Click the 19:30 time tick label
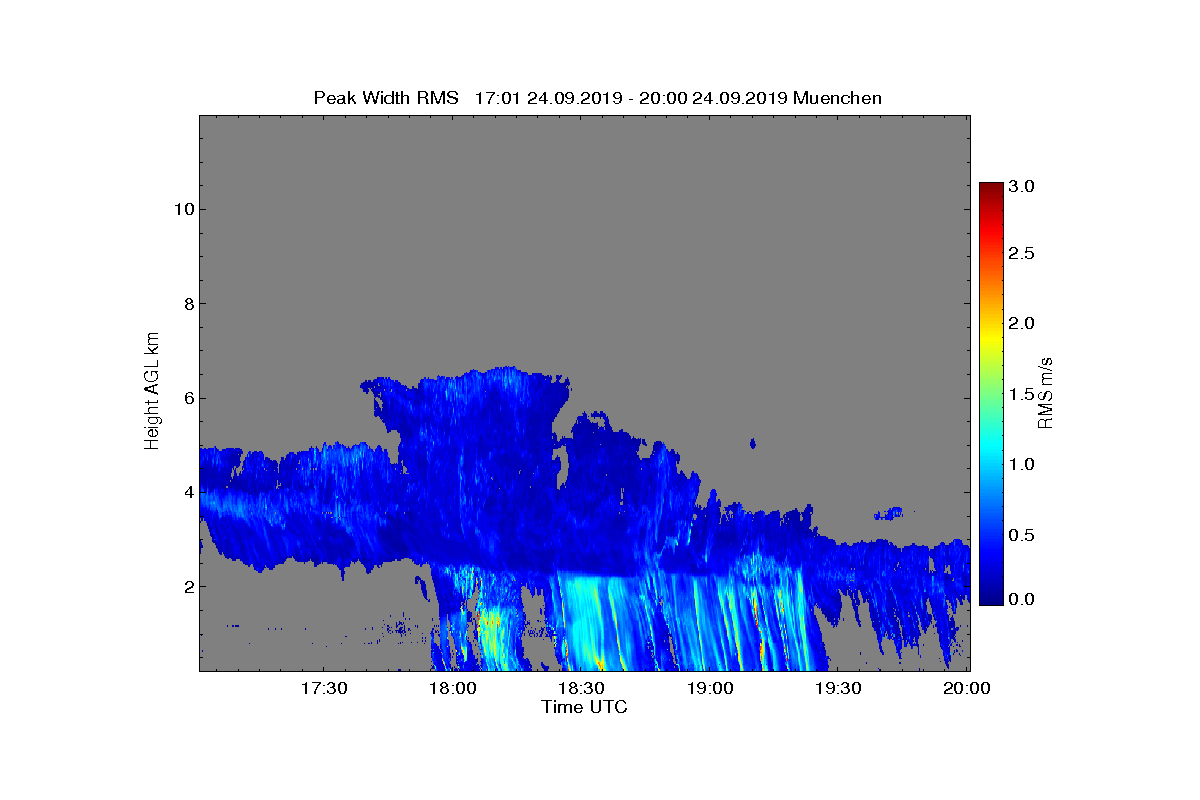The width and height of the screenshot is (1200, 800). tap(838, 688)
